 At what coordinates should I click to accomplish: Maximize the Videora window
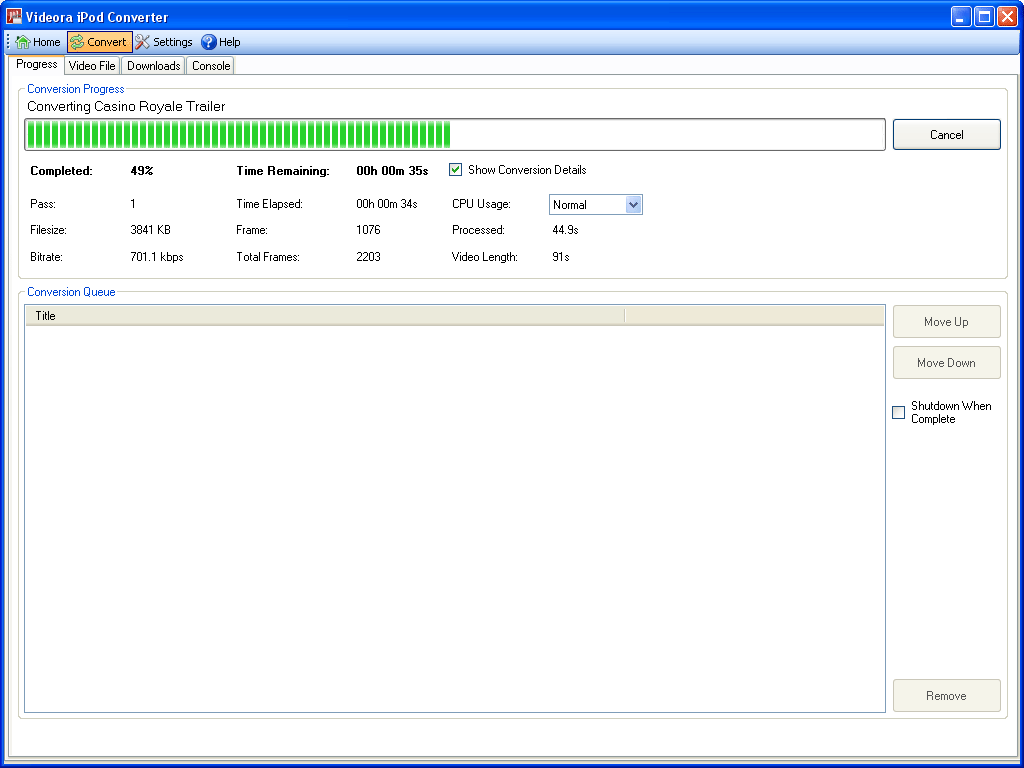(x=984, y=16)
